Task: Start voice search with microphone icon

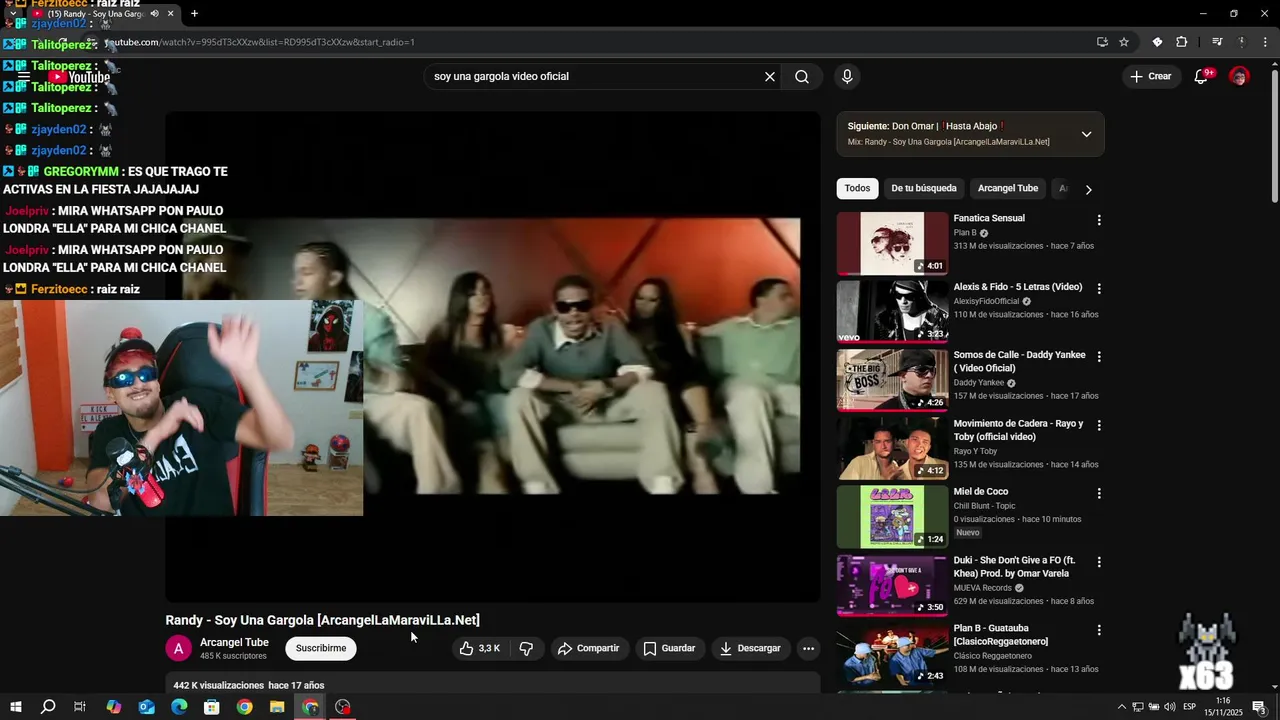Action: click(847, 77)
